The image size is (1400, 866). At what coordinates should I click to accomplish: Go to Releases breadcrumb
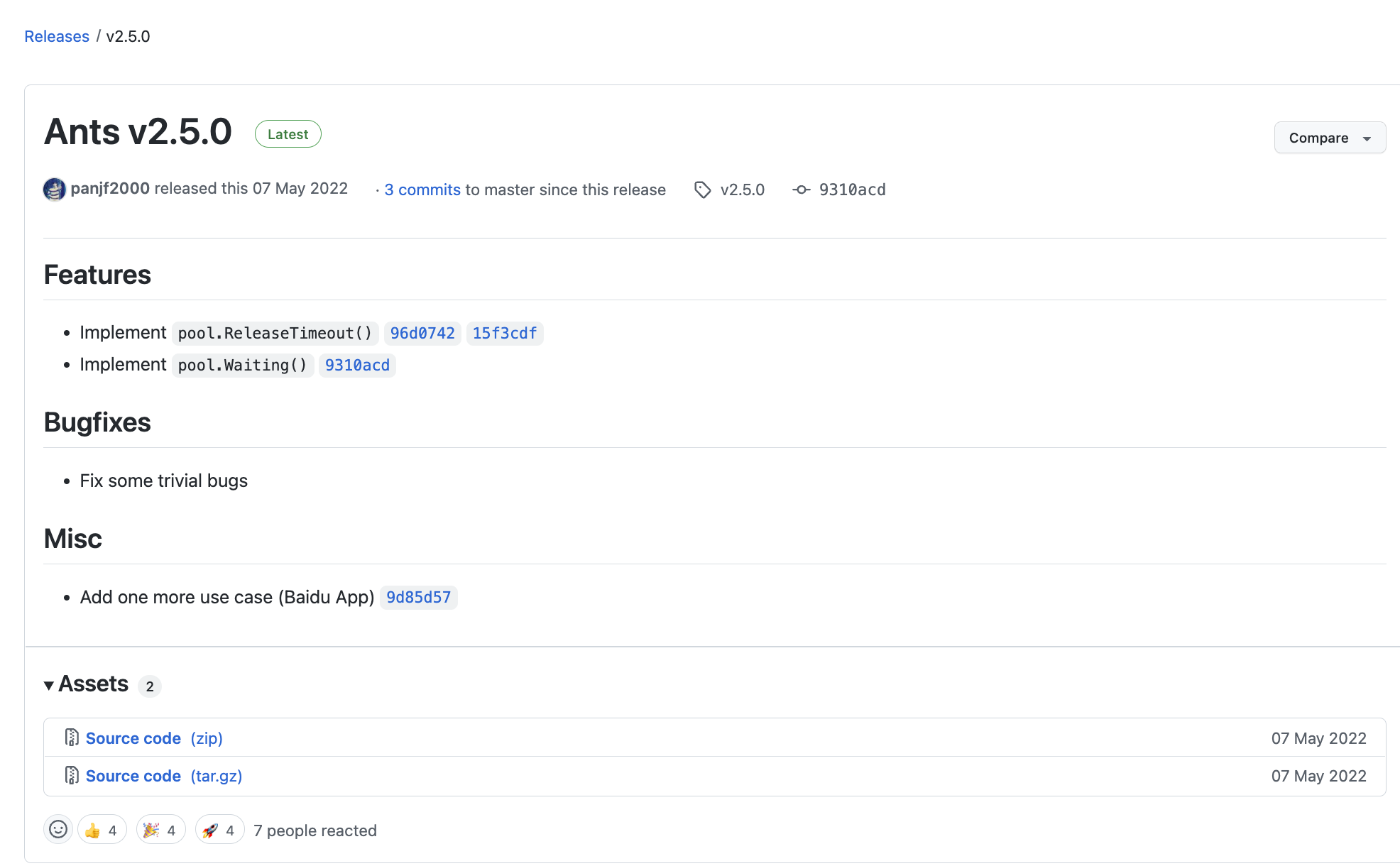(x=57, y=36)
